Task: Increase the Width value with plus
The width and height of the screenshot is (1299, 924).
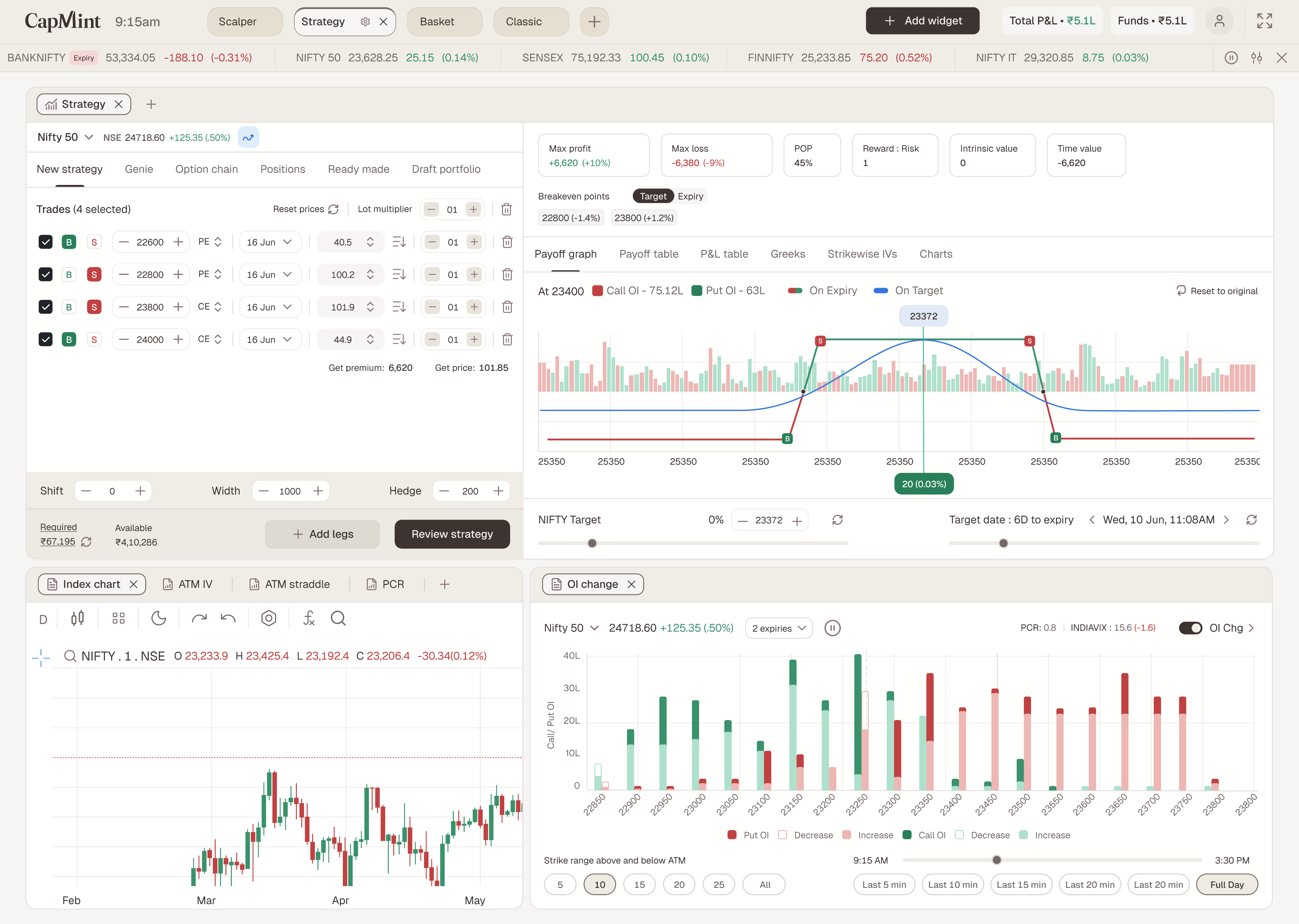Action: [x=318, y=491]
